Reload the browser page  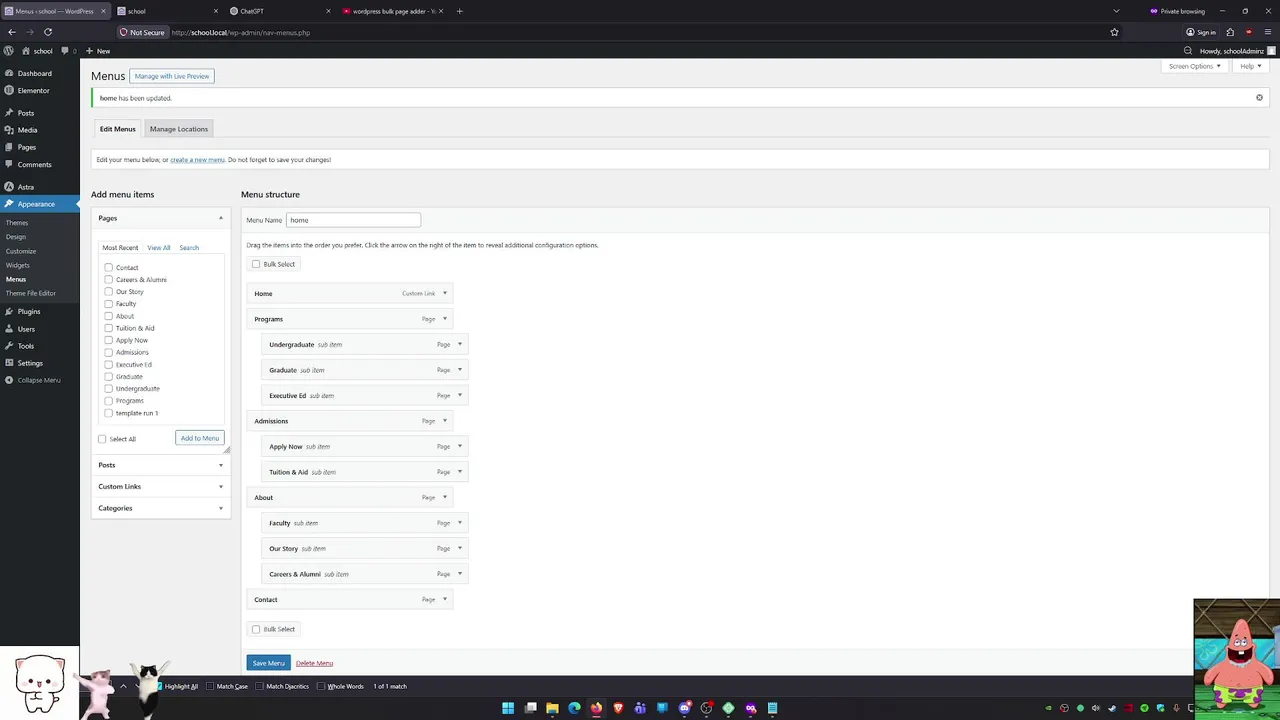pos(47,32)
